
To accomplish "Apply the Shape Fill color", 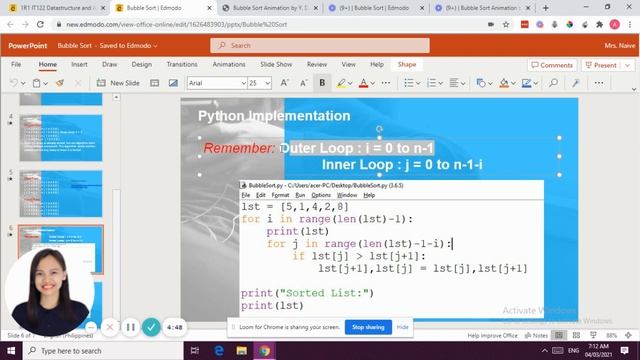I will pyautogui.click(x=504, y=83).
